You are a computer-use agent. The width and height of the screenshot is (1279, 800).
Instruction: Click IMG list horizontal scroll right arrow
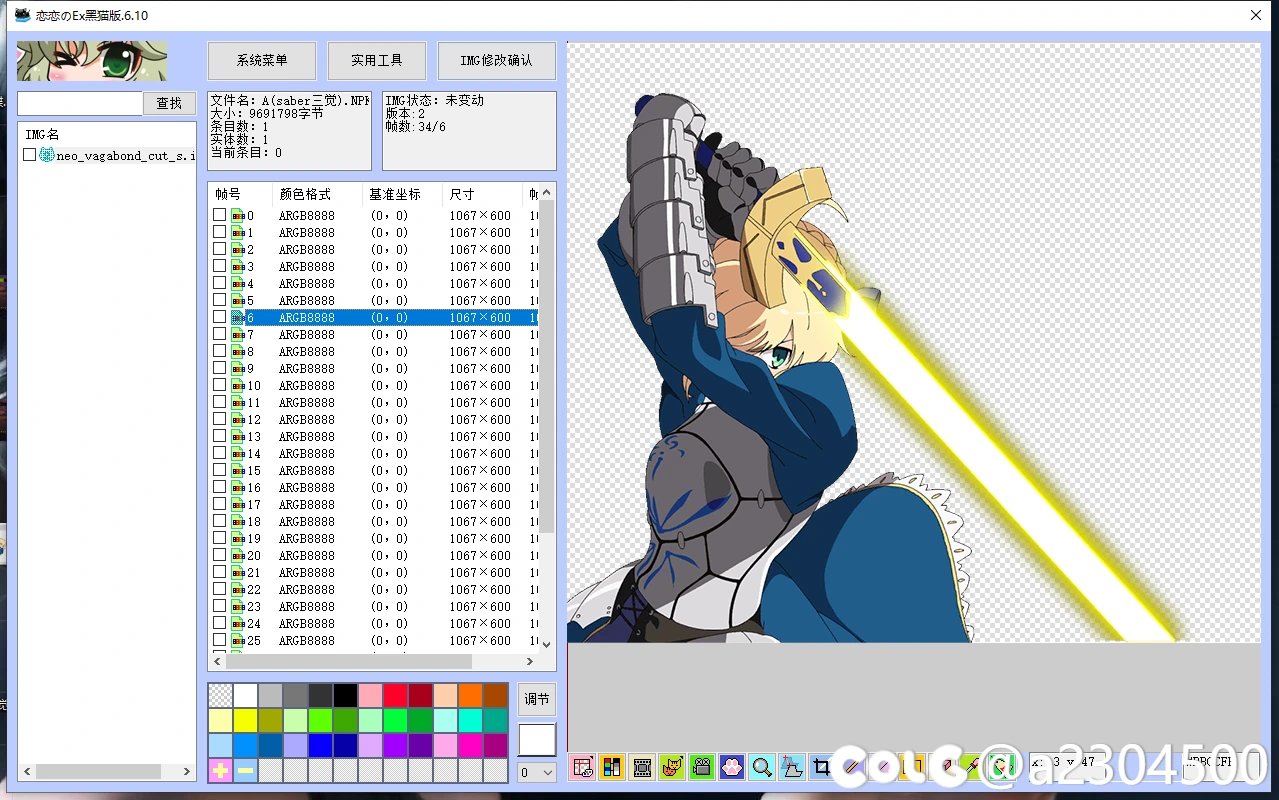coord(187,772)
